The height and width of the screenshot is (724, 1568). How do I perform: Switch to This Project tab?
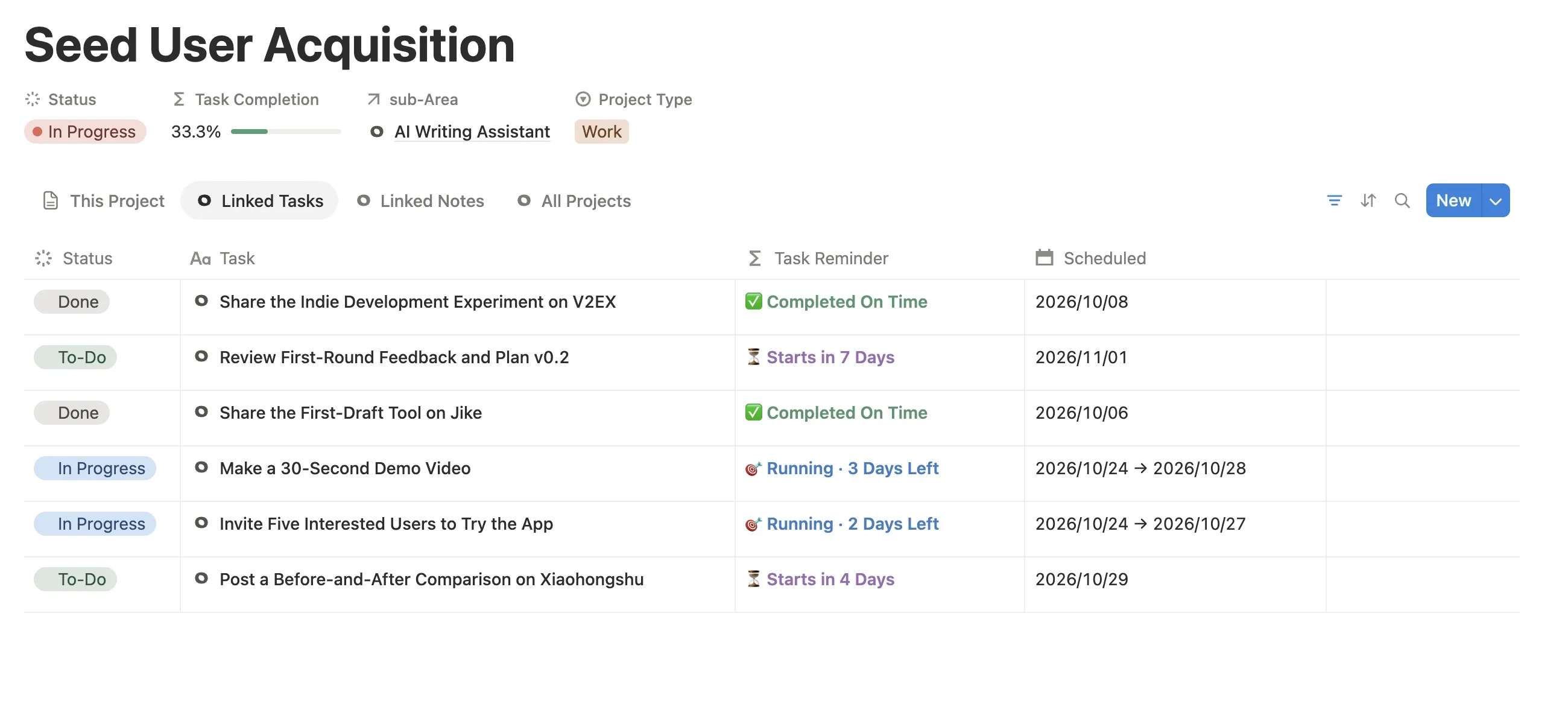103,200
